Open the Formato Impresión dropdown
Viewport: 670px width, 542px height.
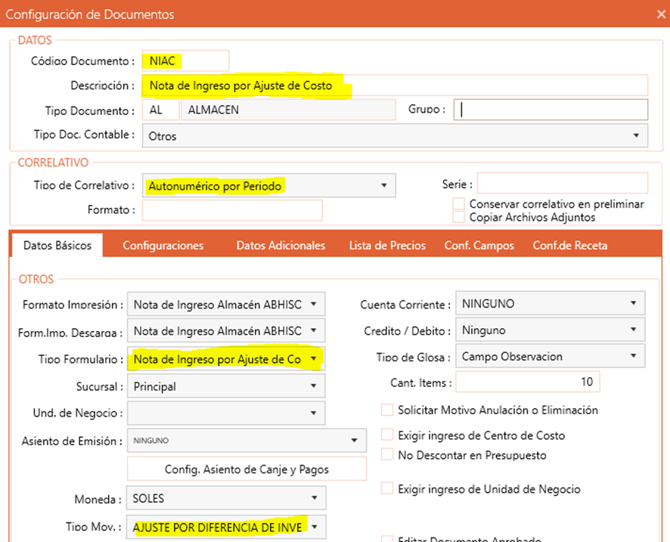pyautogui.click(x=314, y=304)
